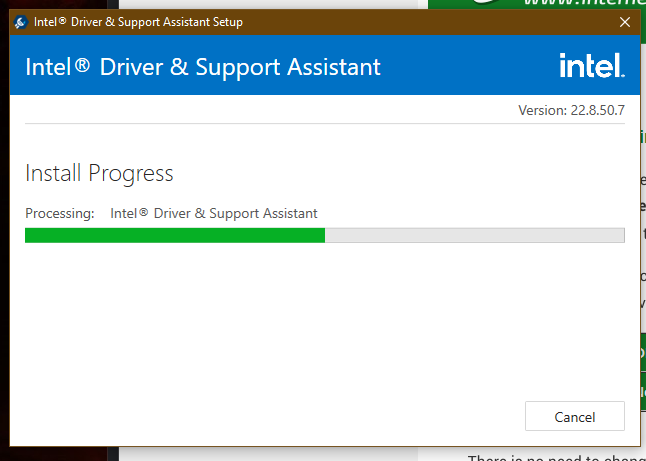The image size is (646, 461).
Task: Cancel the installation
Action: click(x=574, y=417)
